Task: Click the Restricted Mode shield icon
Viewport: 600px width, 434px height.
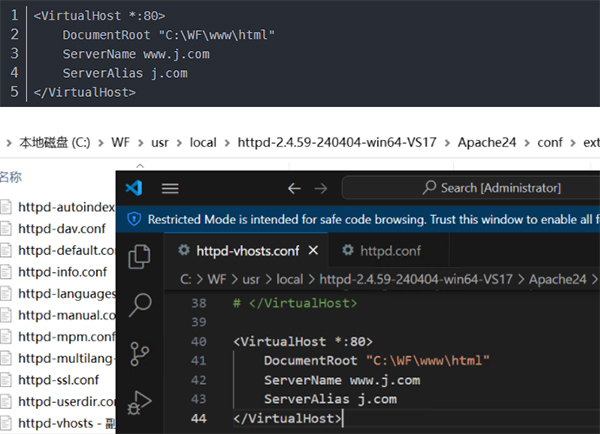Action: tap(134, 218)
